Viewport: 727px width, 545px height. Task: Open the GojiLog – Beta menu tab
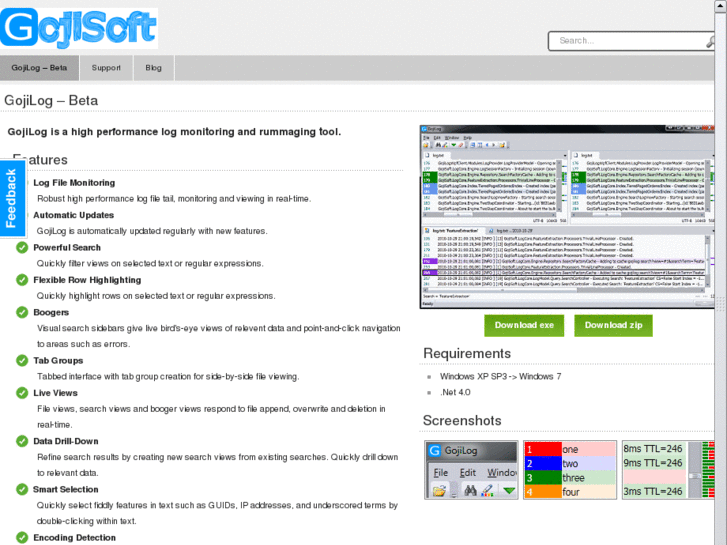pyautogui.click(x=39, y=68)
